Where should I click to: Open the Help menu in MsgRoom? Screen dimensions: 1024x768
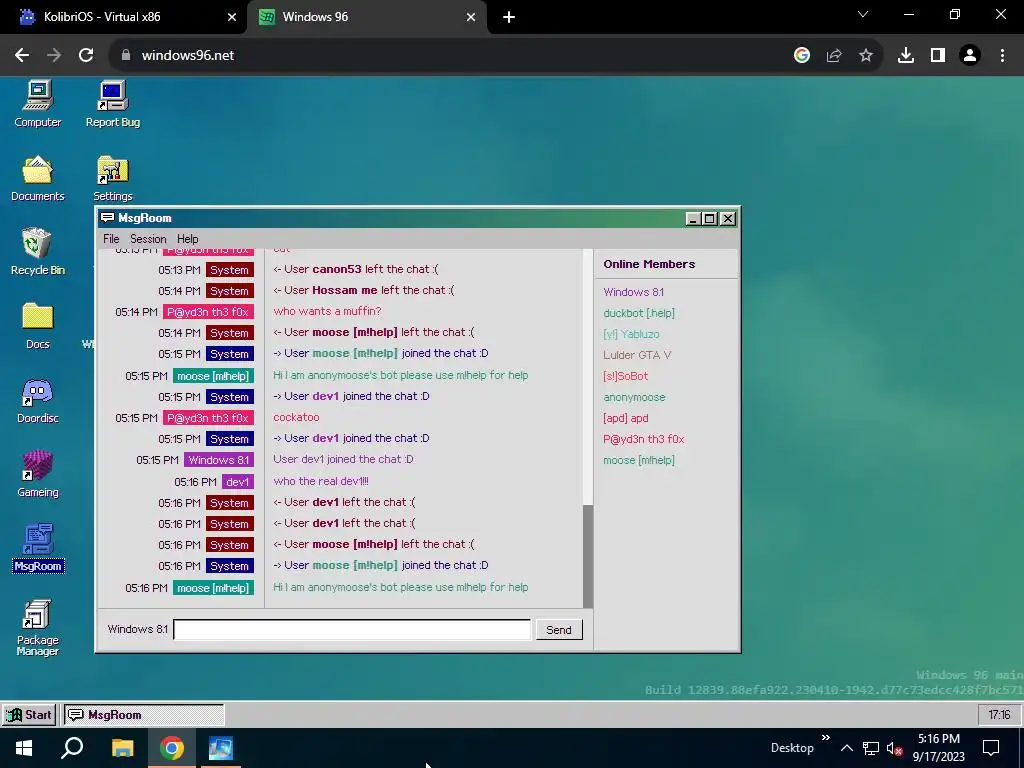[x=187, y=238]
